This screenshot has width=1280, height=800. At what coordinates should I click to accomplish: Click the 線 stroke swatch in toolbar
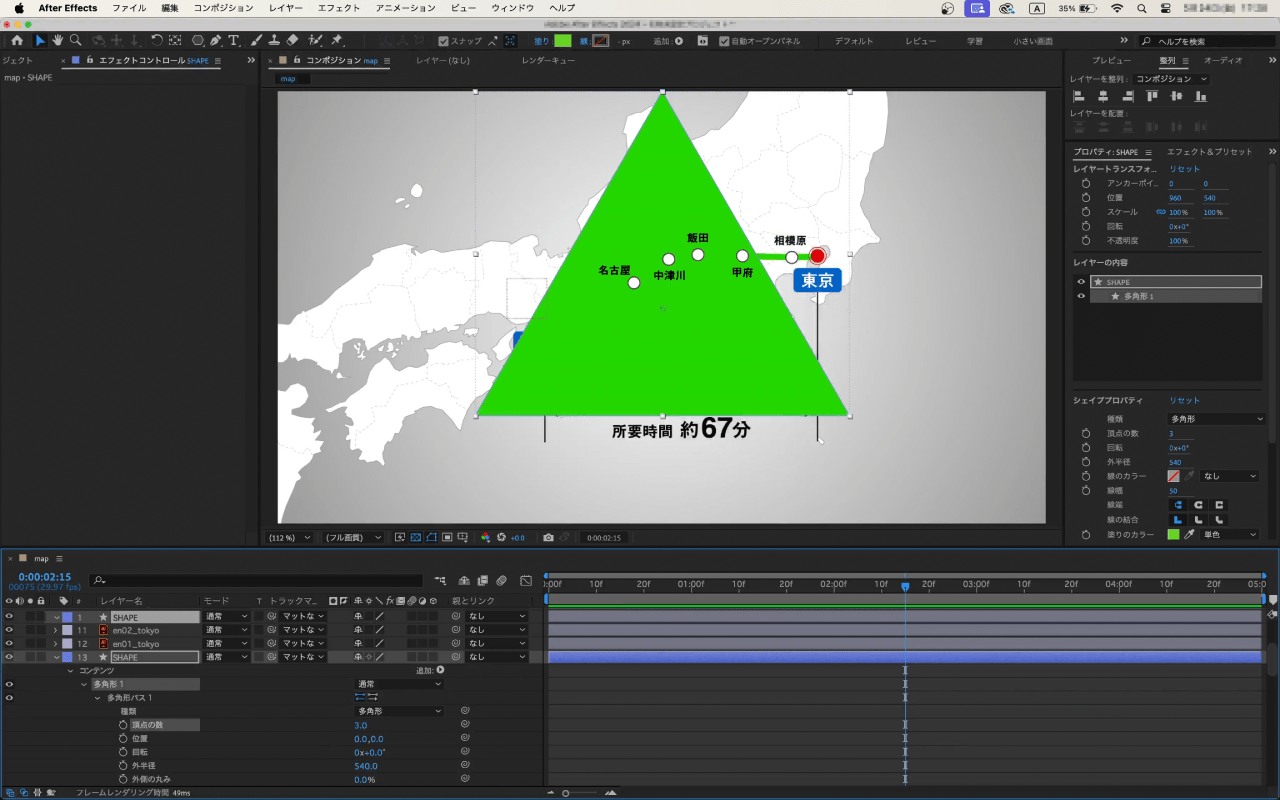tap(600, 41)
